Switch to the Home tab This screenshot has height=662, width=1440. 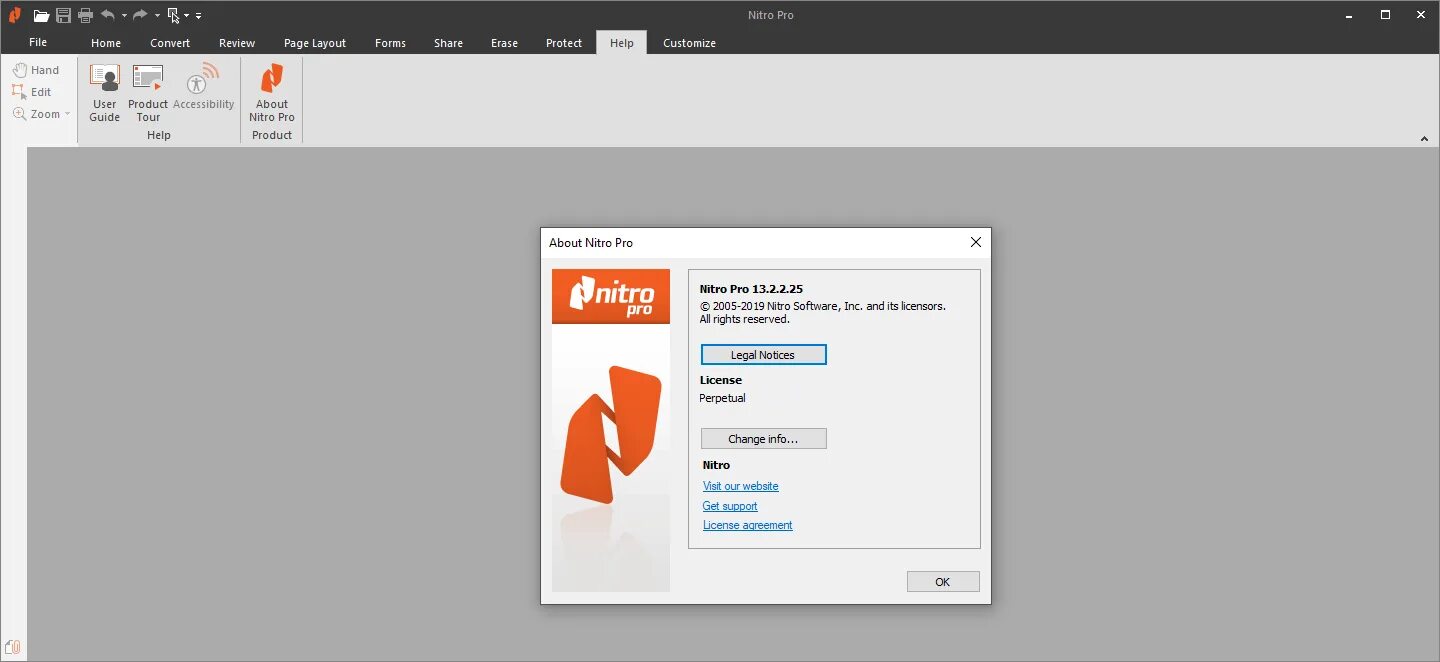pos(106,43)
